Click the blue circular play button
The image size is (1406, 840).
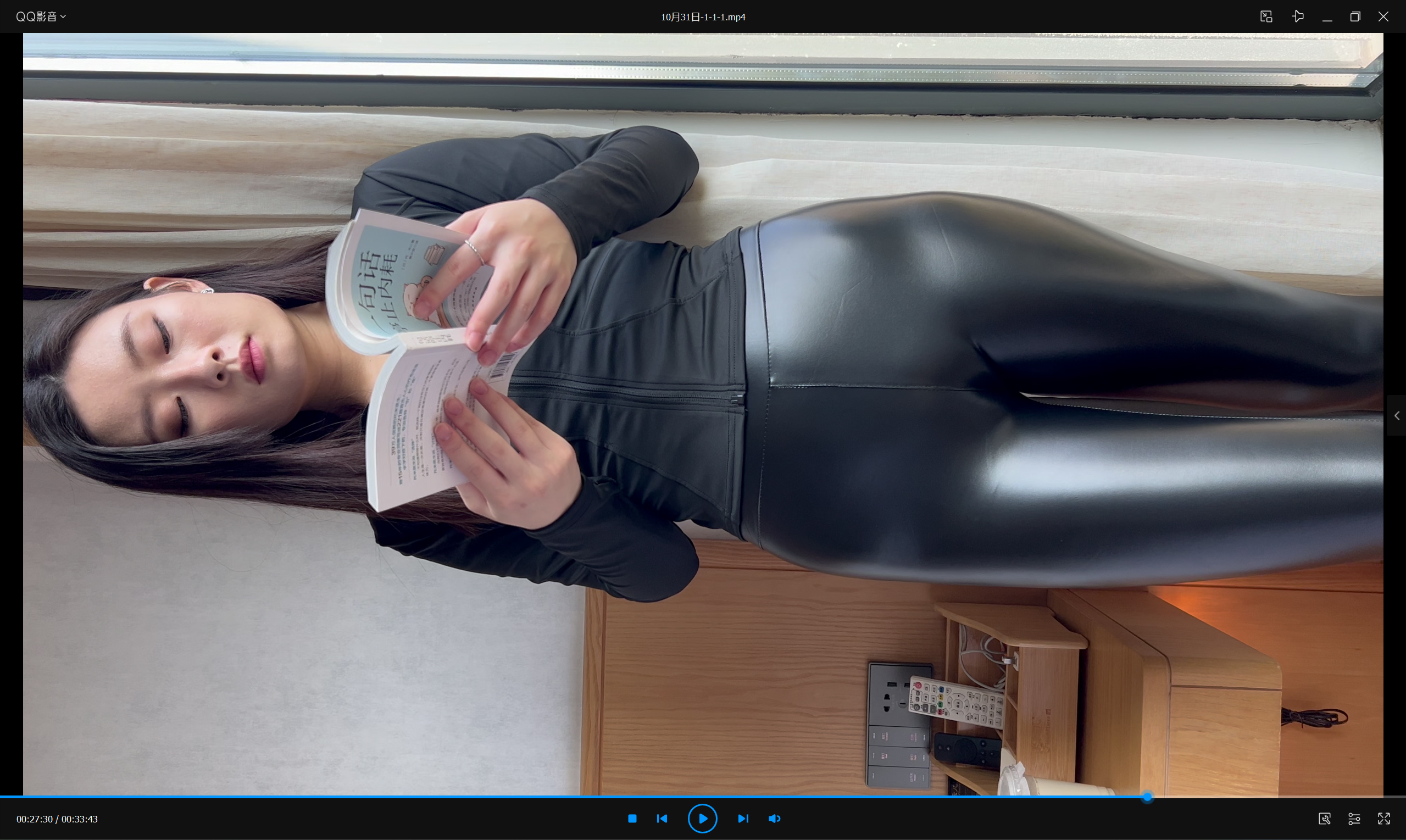[x=702, y=819]
